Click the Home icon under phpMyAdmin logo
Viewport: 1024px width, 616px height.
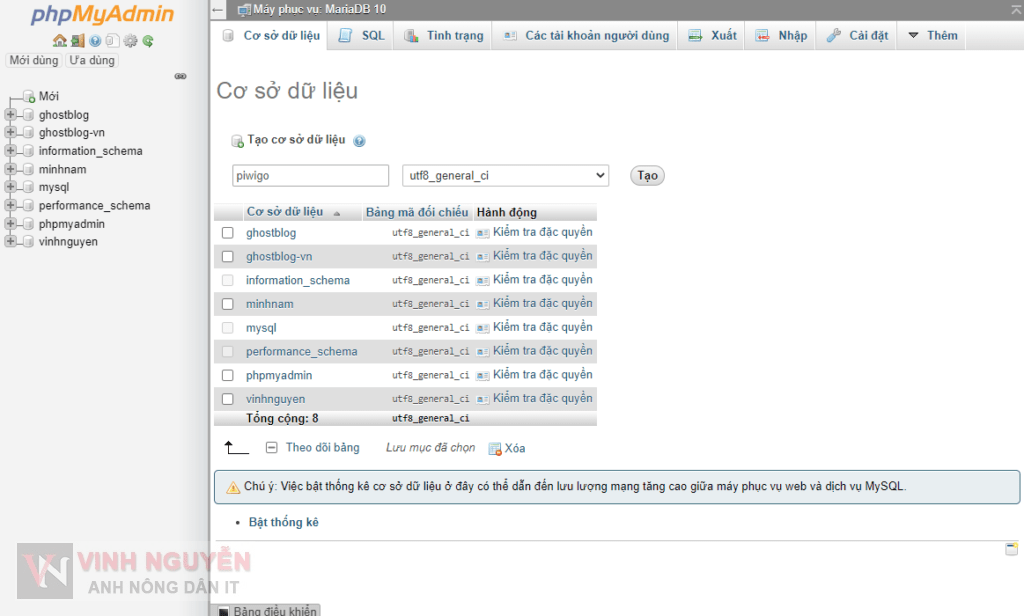coord(59,41)
